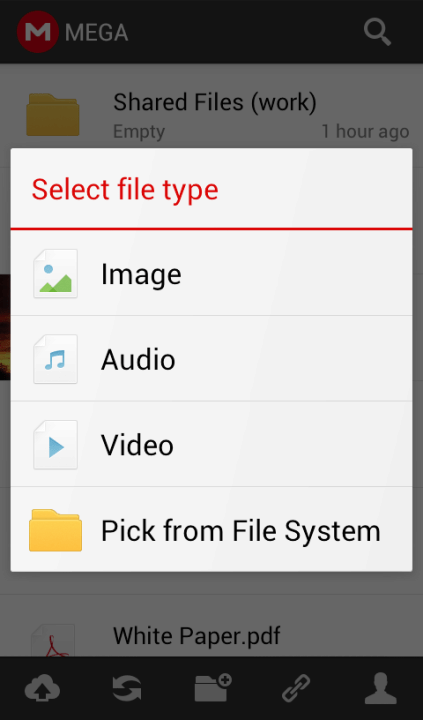Open the user account profile icon
Viewport: 423px width, 720px height.
[x=381, y=688]
